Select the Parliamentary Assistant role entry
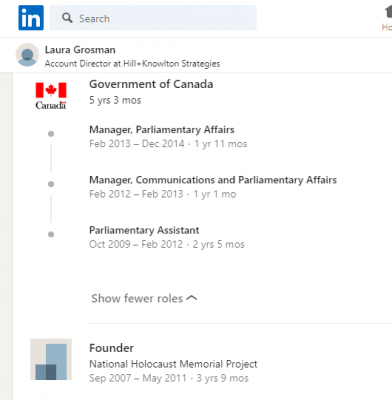The image size is (392, 400). pos(144,230)
